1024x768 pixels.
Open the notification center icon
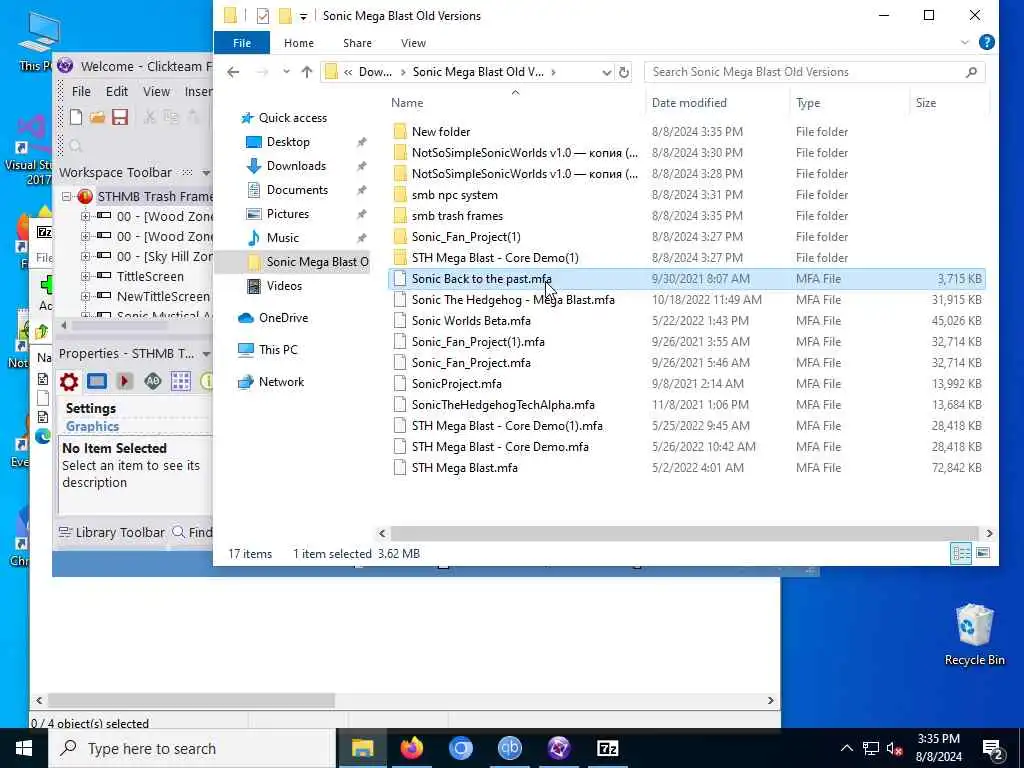993,748
